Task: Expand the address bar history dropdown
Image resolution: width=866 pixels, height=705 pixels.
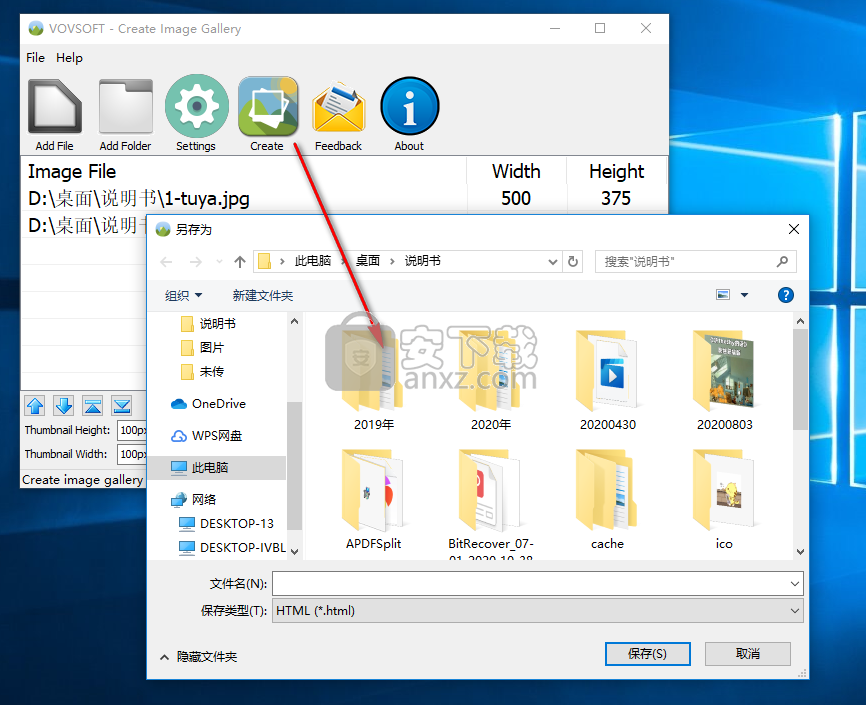Action: (552, 261)
